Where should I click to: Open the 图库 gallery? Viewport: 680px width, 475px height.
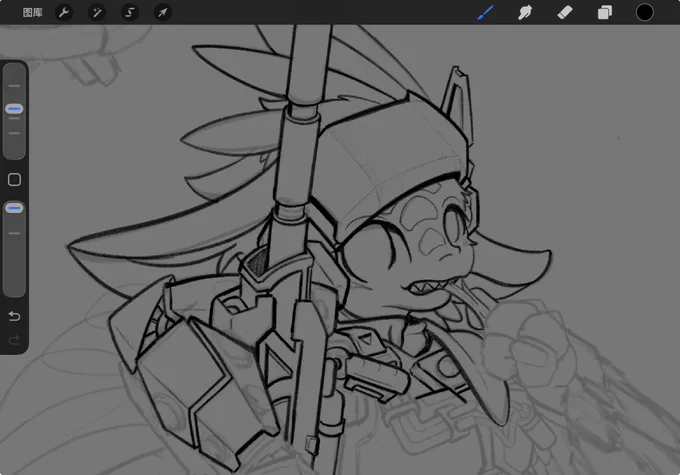click(33, 13)
